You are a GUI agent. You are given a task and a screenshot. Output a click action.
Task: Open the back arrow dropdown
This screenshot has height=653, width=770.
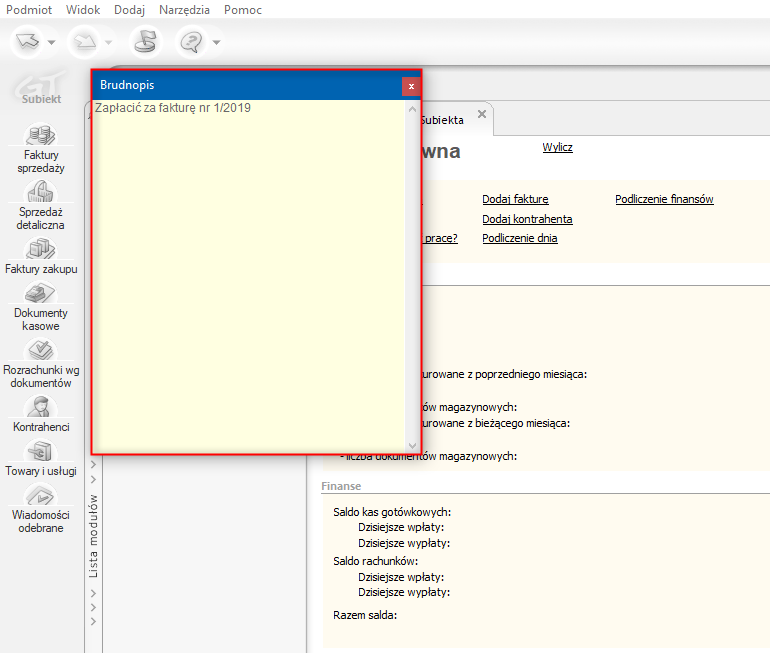point(51,42)
